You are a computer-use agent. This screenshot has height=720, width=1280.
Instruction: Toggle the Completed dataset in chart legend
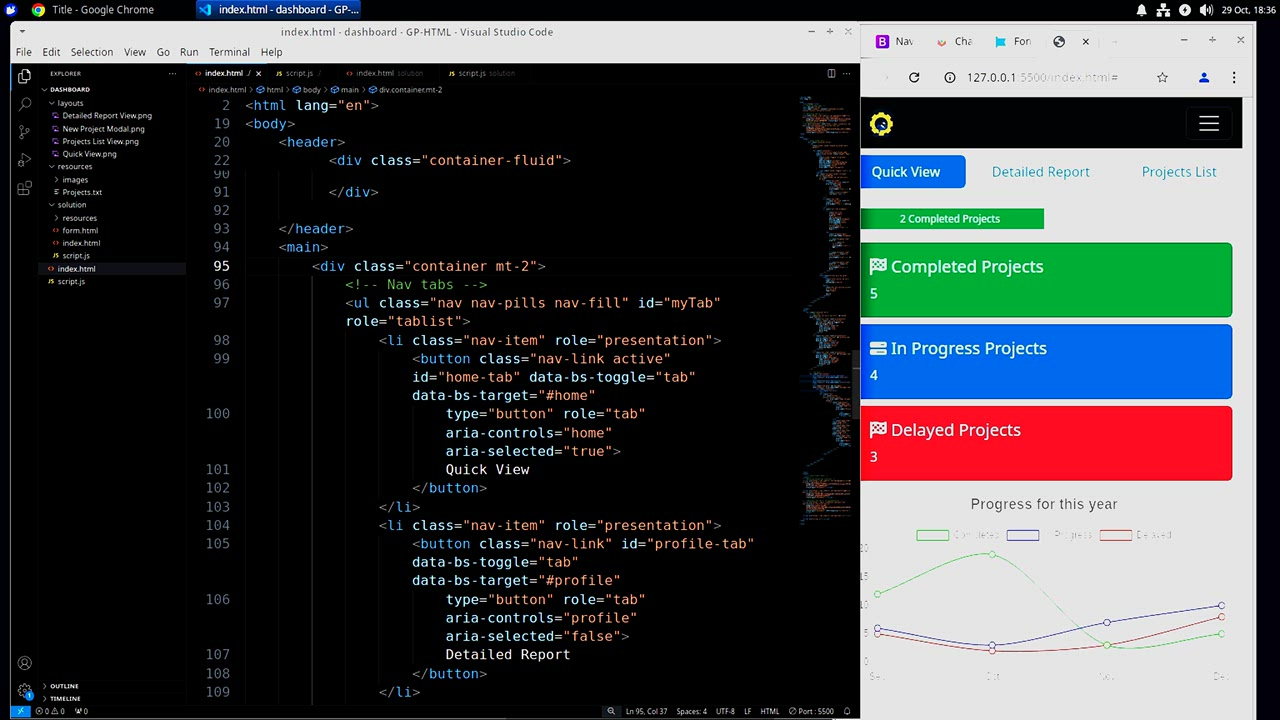coord(958,535)
